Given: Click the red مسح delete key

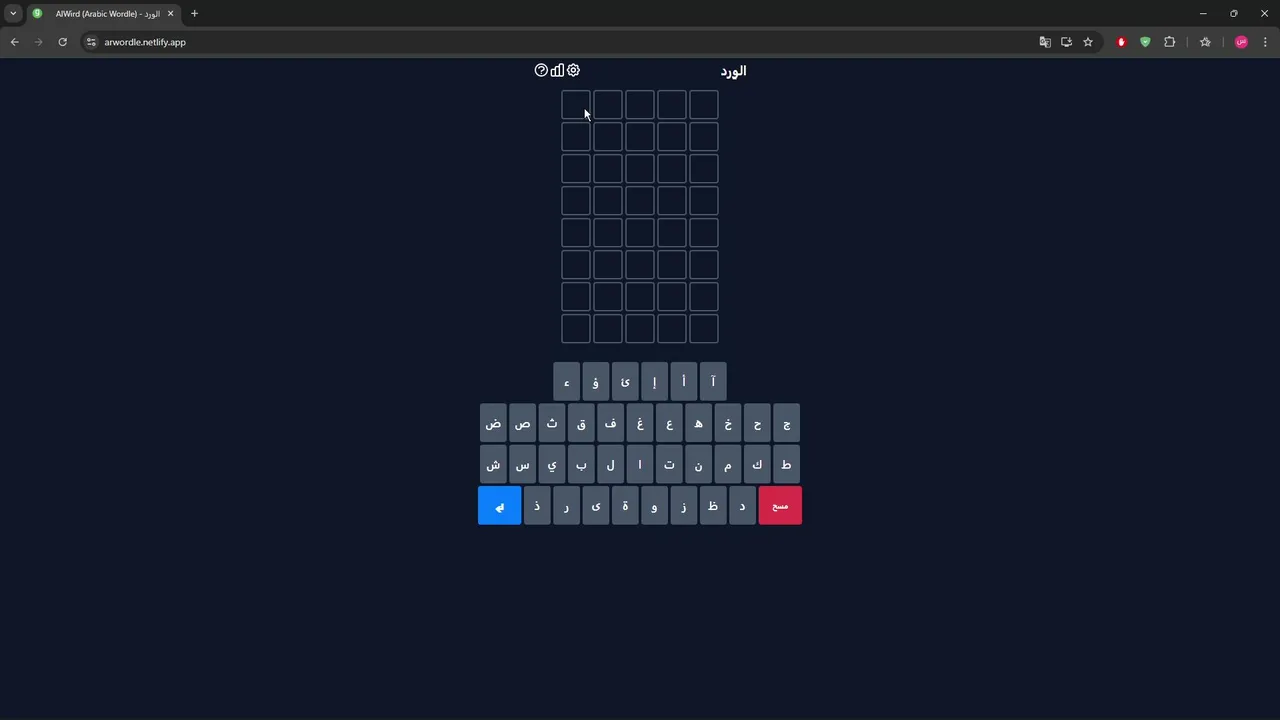Looking at the screenshot, I should pyautogui.click(x=780, y=506).
